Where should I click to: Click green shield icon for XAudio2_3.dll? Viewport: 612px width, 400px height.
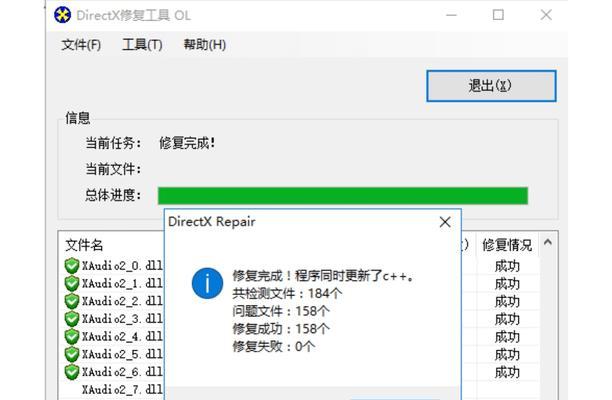[72, 319]
